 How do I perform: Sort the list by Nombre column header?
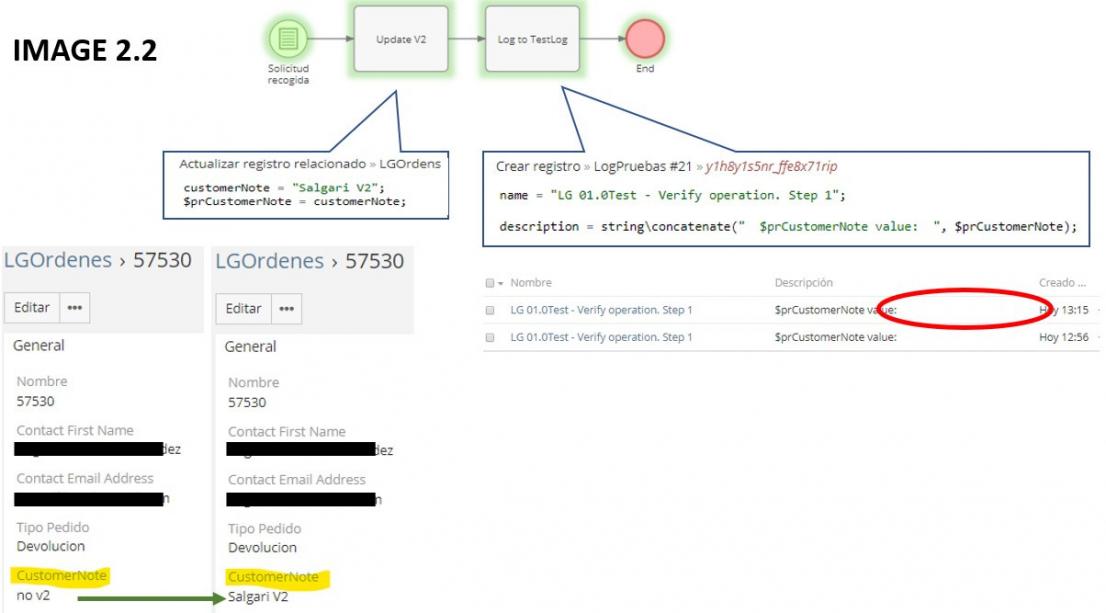(531, 283)
